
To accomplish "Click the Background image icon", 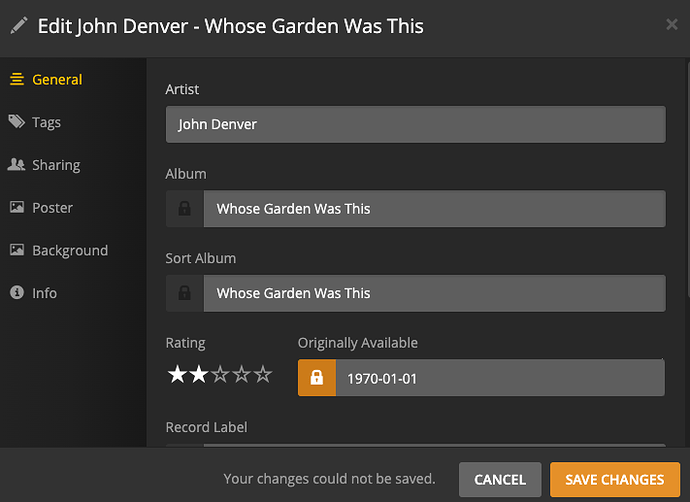I will click(x=16, y=251).
